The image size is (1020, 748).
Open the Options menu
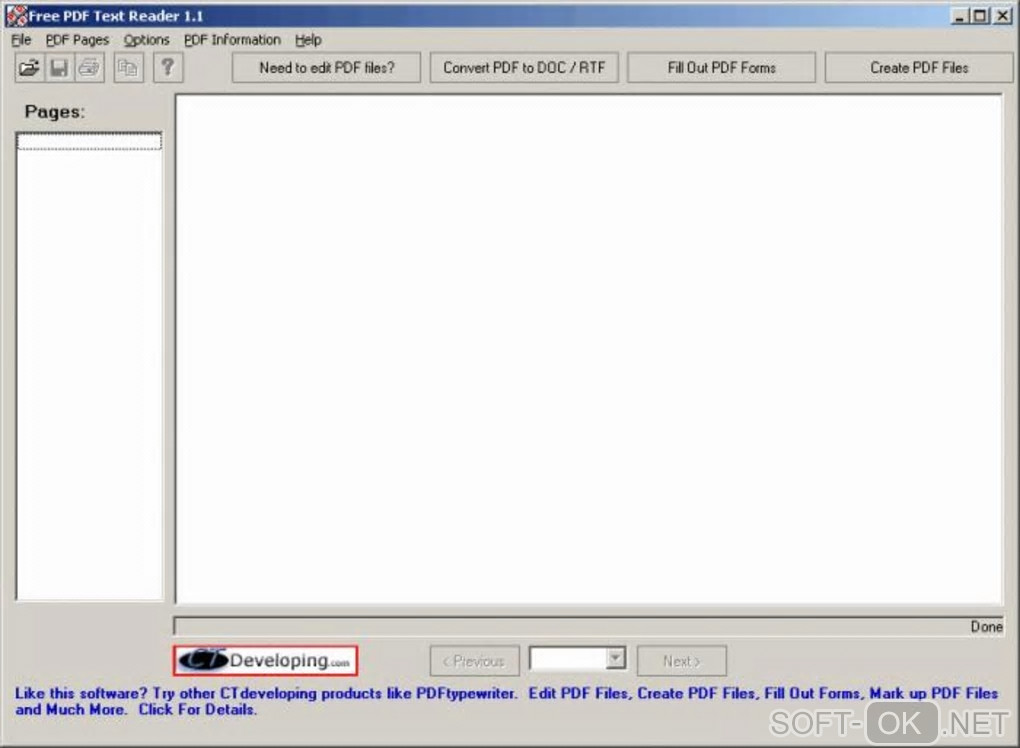(x=146, y=40)
